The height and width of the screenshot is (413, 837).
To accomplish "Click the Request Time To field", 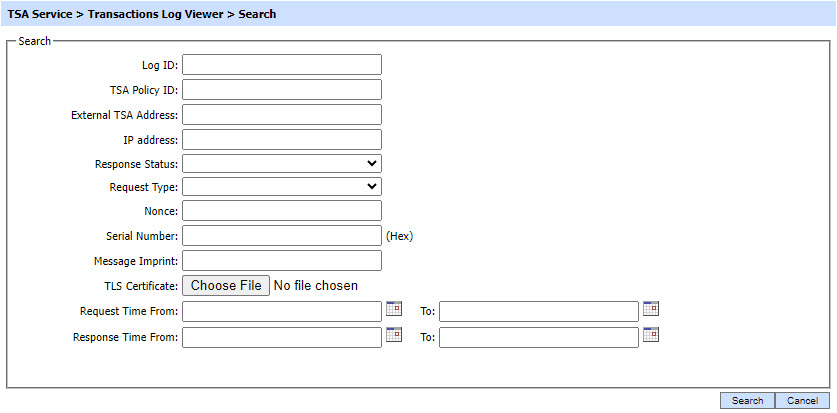I will point(538,311).
